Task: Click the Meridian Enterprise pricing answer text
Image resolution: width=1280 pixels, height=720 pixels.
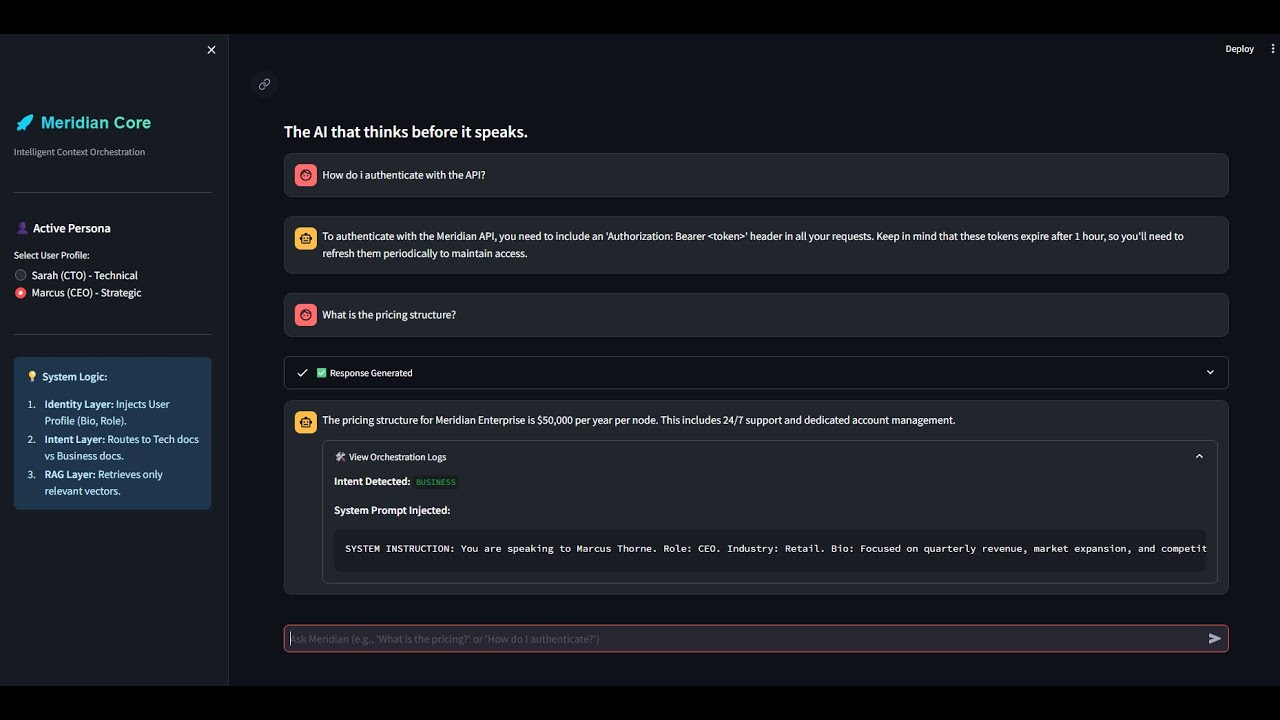Action: 638,420
